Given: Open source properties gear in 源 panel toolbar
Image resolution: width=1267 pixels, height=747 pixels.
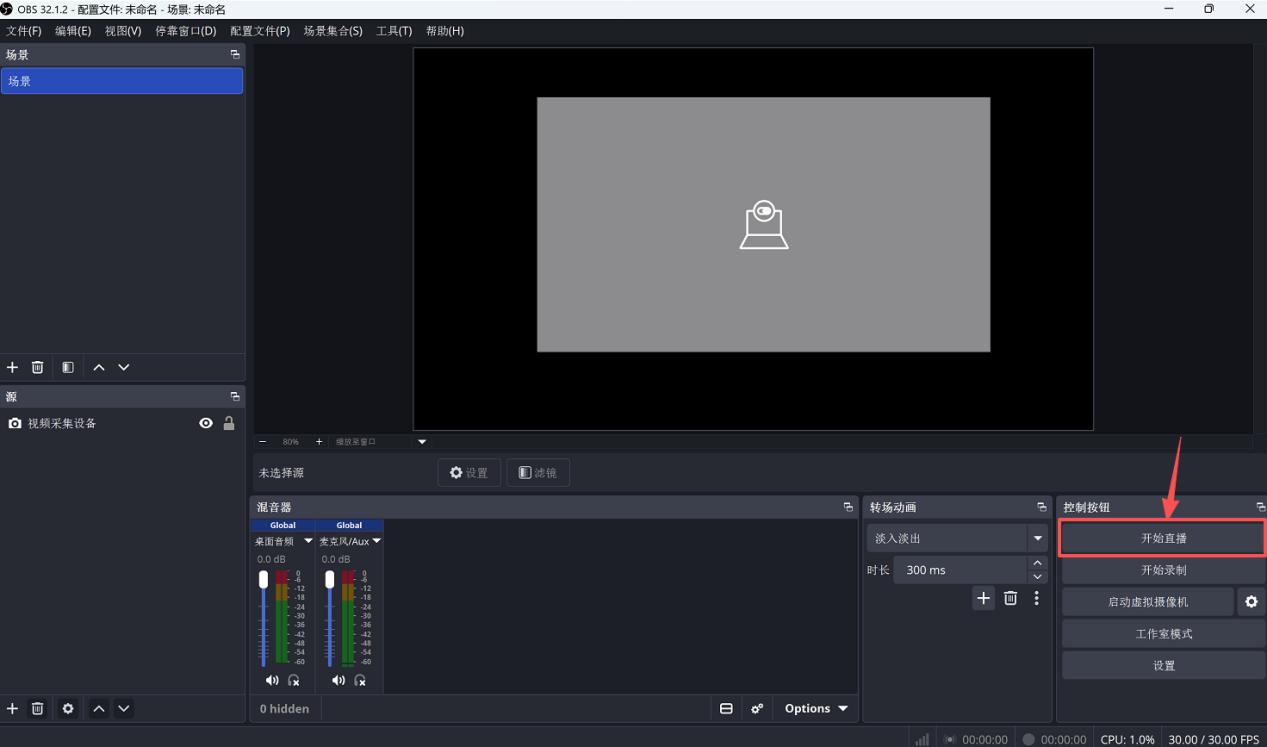Looking at the screenshot, I should point(68,708).
